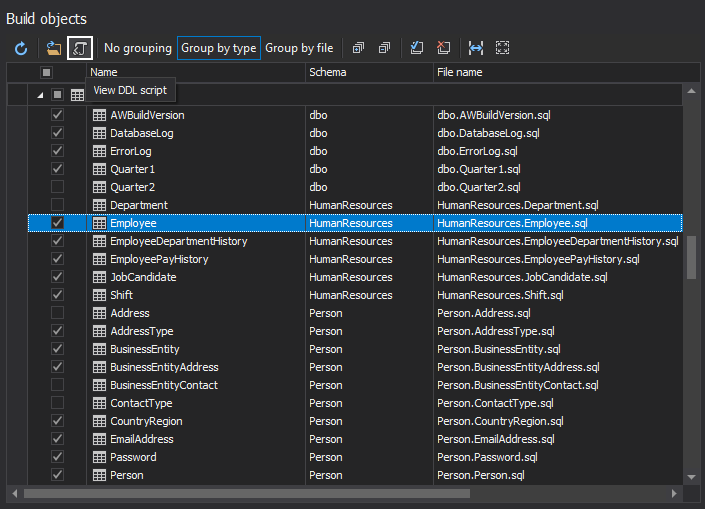Uncheck the Employee row checkbox
705x509 pixels.
(x=57, y=223)
